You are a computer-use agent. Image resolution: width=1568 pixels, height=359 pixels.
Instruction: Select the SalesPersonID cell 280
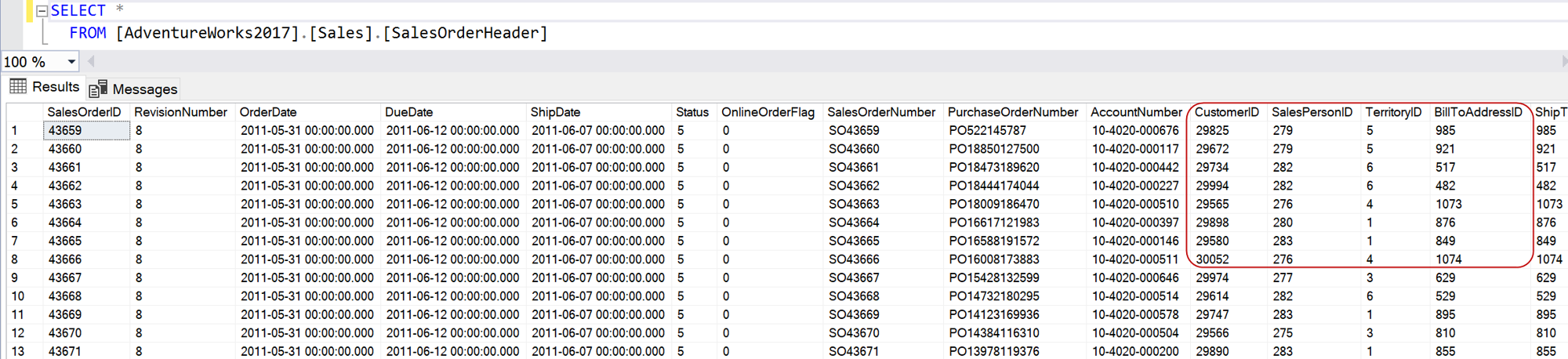(1314, 223)
